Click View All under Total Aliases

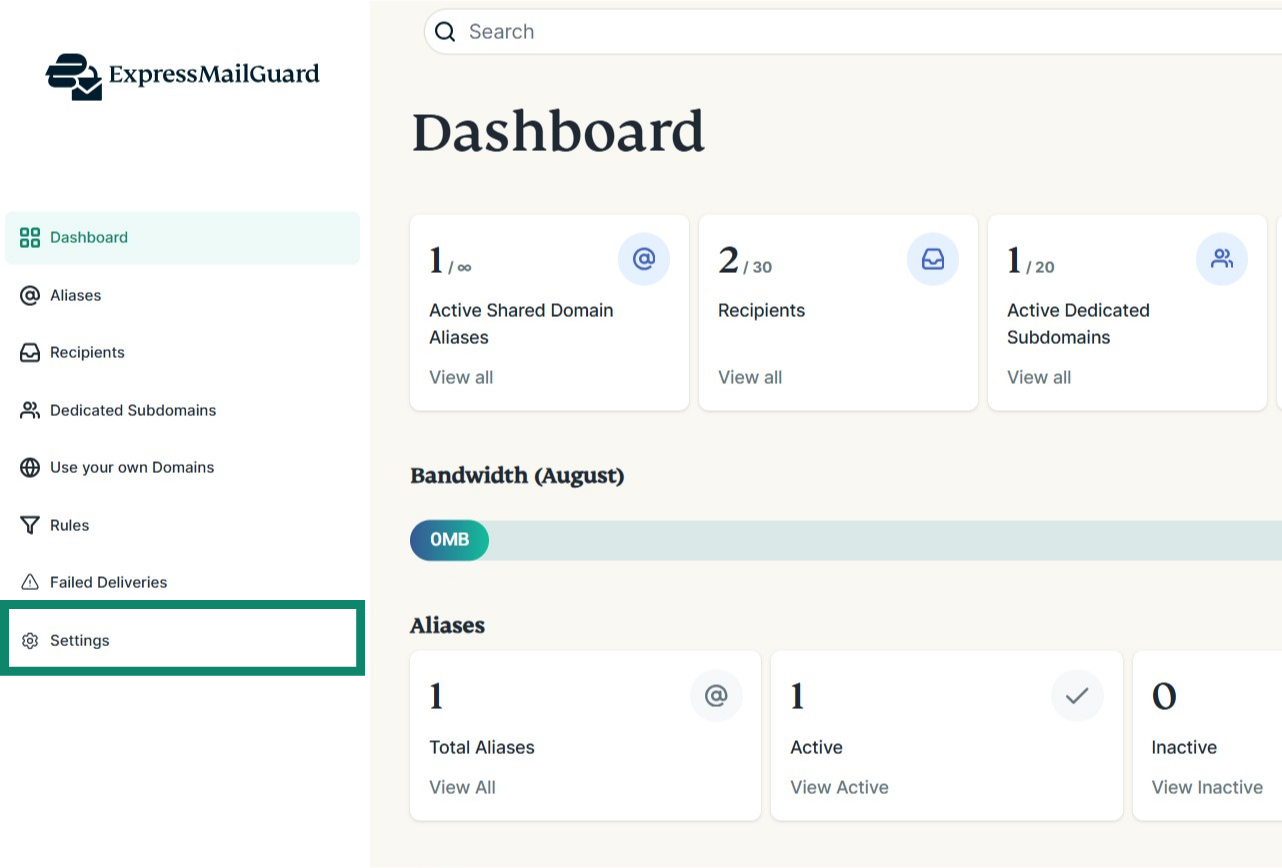(x=462, y=787)
